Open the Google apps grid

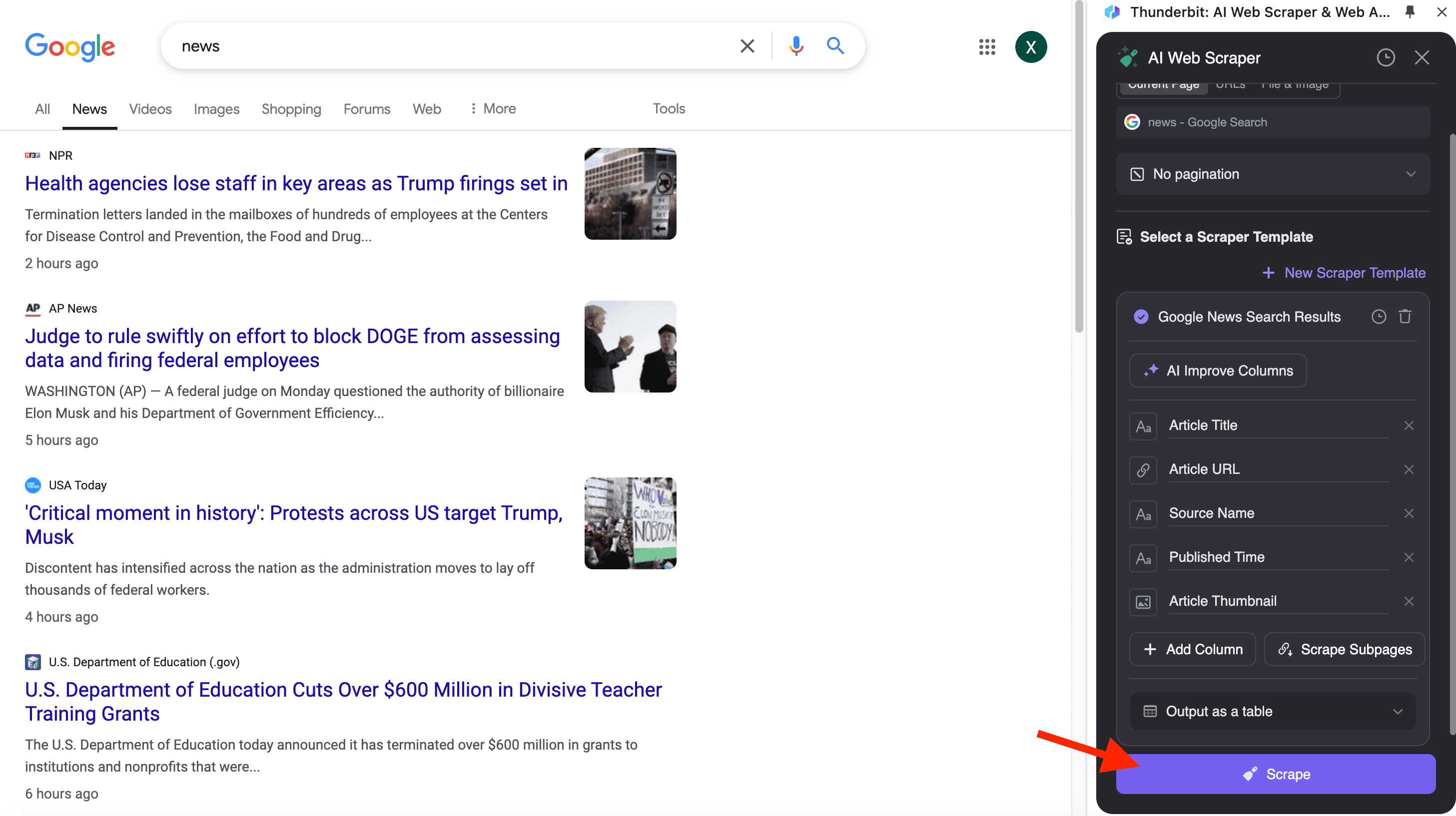click(987, 47)
